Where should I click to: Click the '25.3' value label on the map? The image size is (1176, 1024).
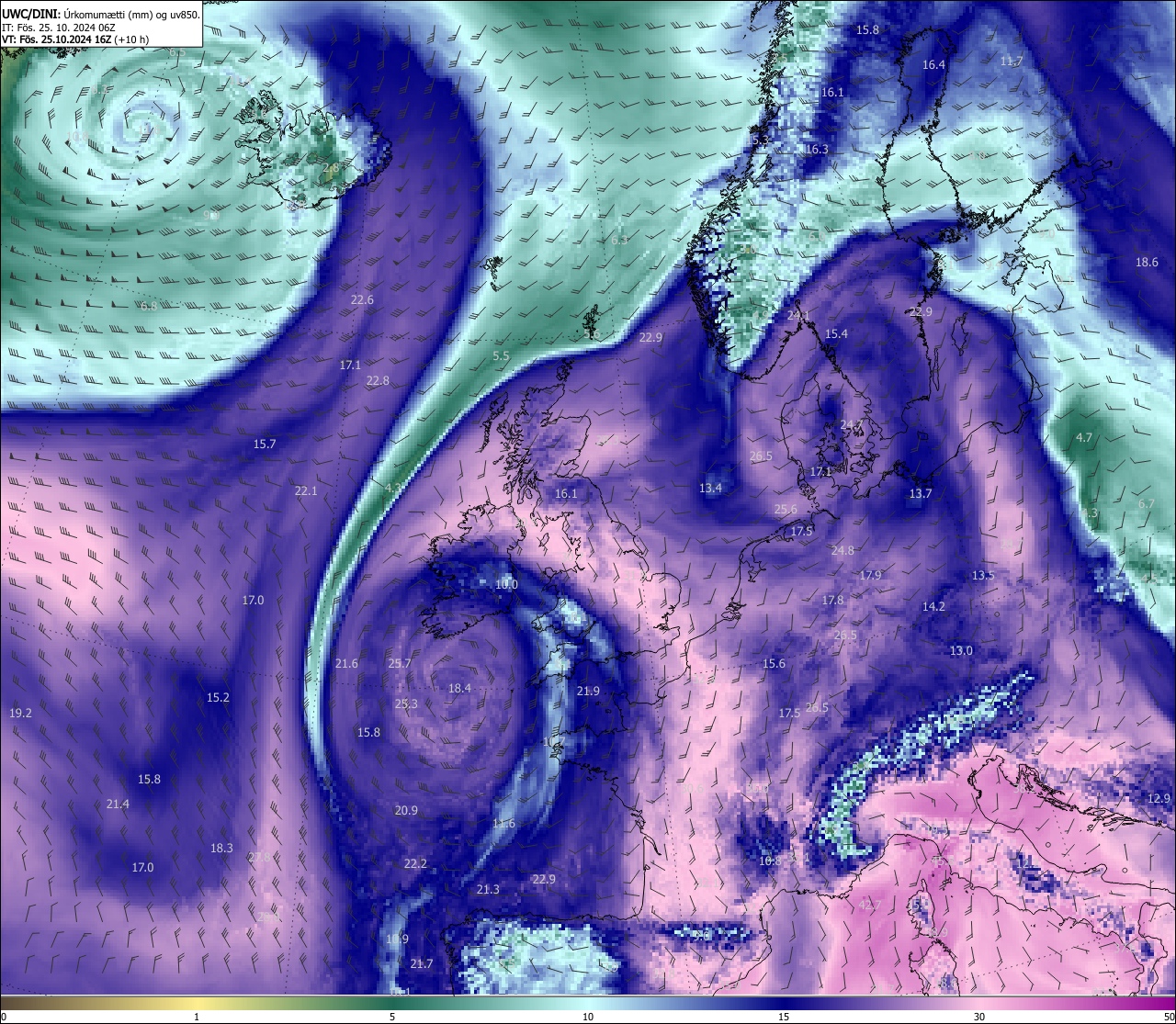(406, 703)
